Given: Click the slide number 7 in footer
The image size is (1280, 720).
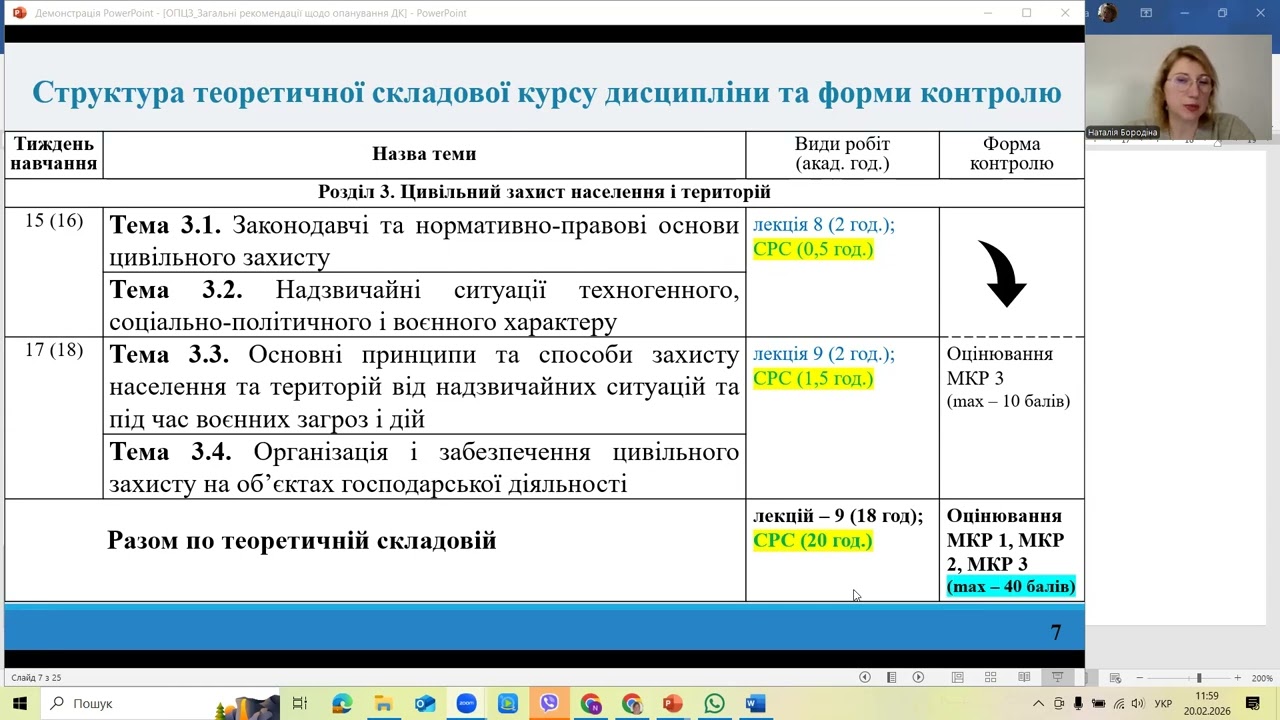Looking at the screenshot, I should pyautogui.click(x=1056, y=632).
